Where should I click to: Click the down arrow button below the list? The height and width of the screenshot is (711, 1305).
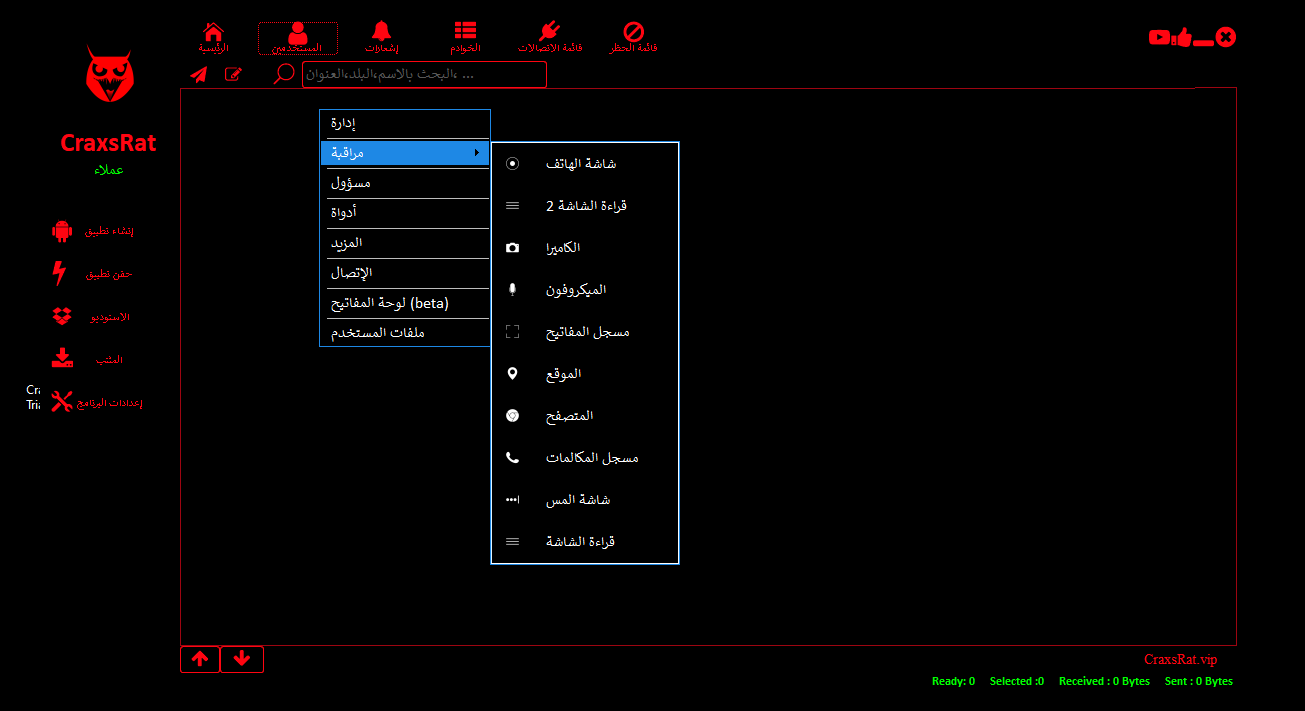242,659
